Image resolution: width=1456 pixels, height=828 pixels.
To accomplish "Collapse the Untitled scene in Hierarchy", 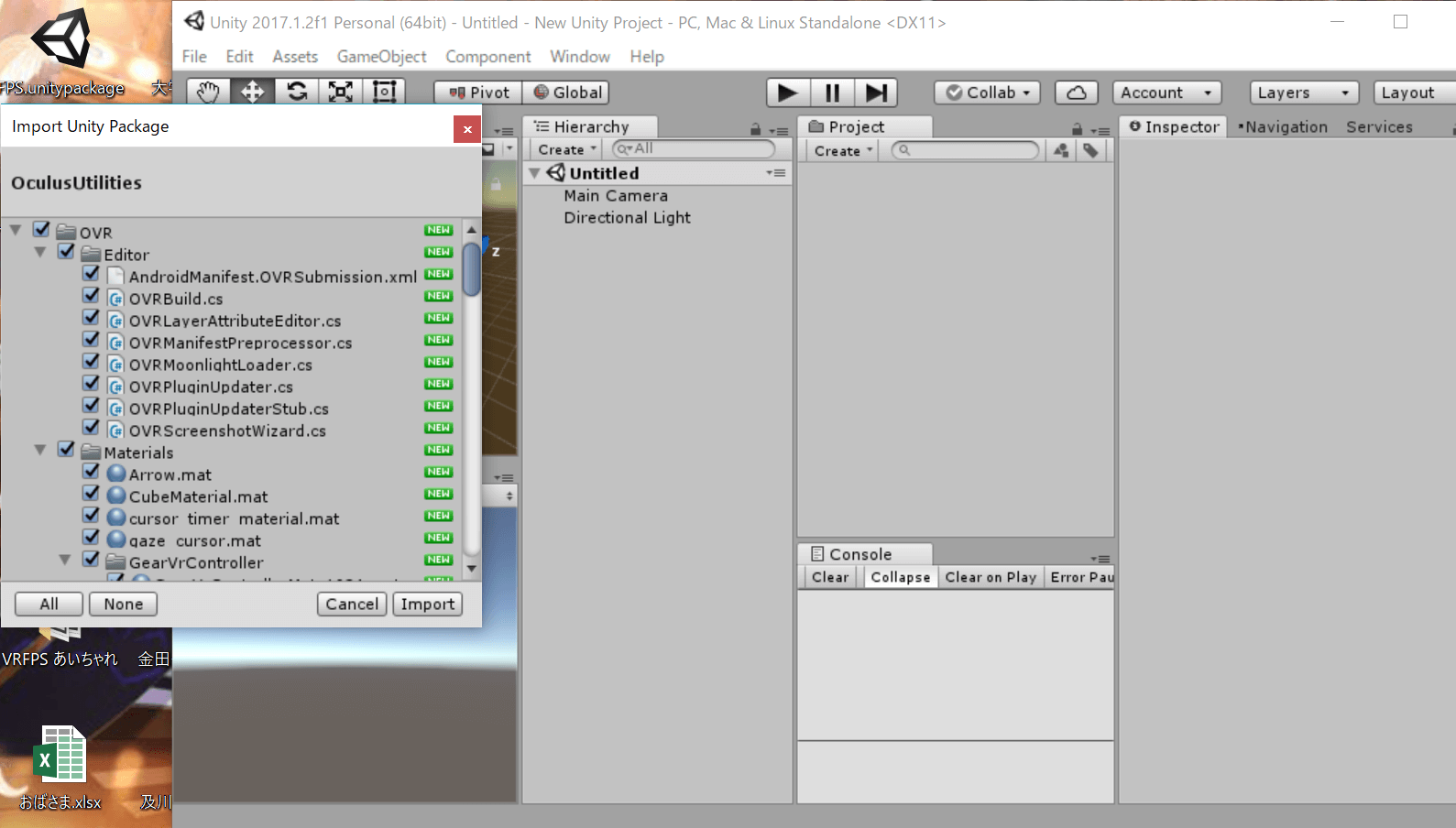I will tap(534, 173).
